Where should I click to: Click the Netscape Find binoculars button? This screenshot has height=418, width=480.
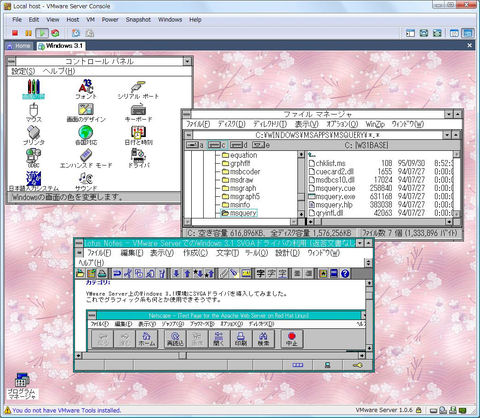(x=263, y=339)
